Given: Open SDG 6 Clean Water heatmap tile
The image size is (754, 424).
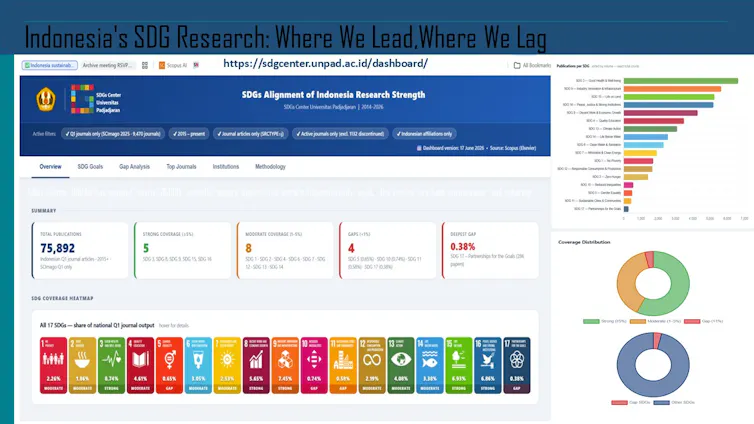Looking at the screenshot, I should coord(198,365).
